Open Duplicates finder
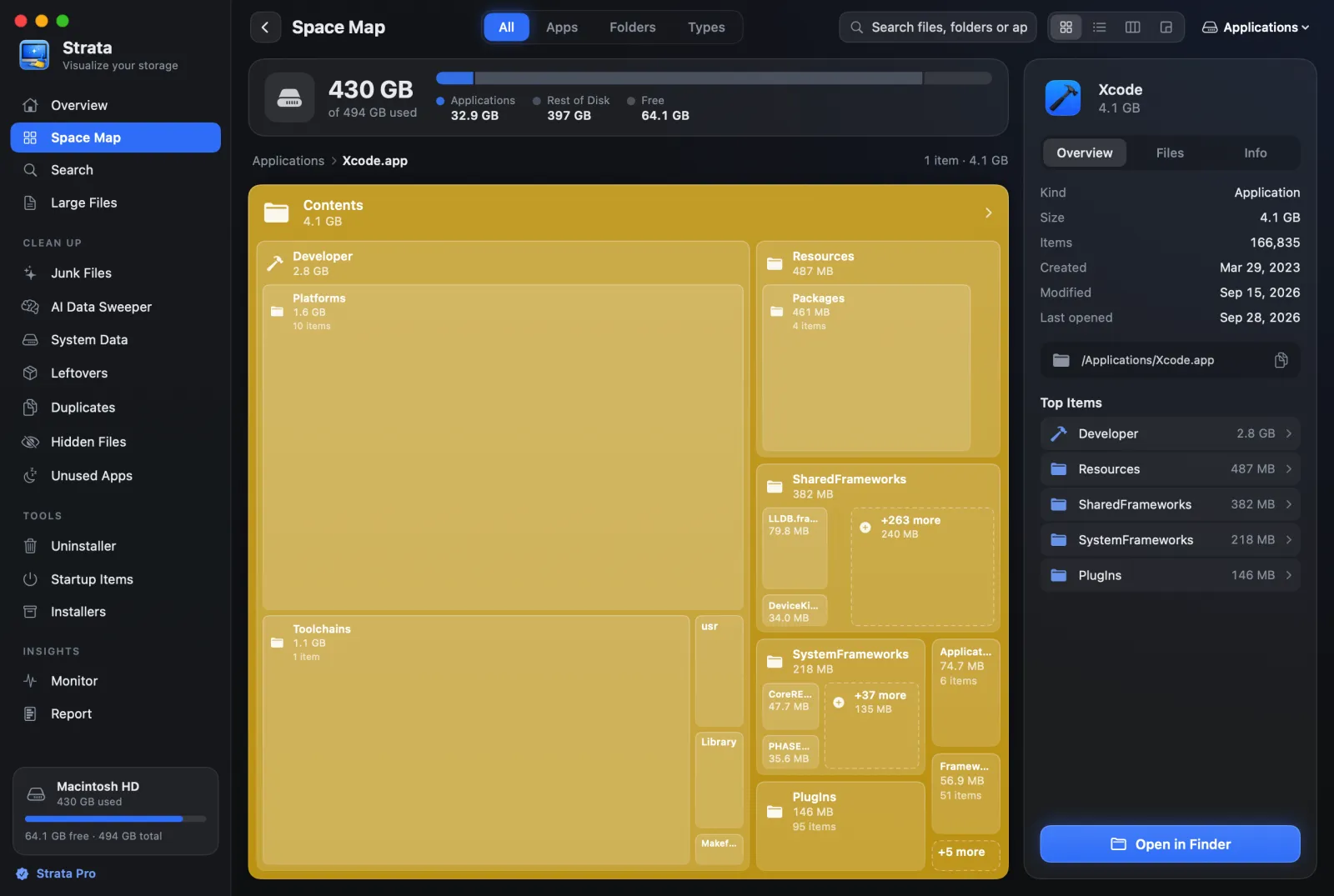Screen dimensions: 1334x896 115,408
